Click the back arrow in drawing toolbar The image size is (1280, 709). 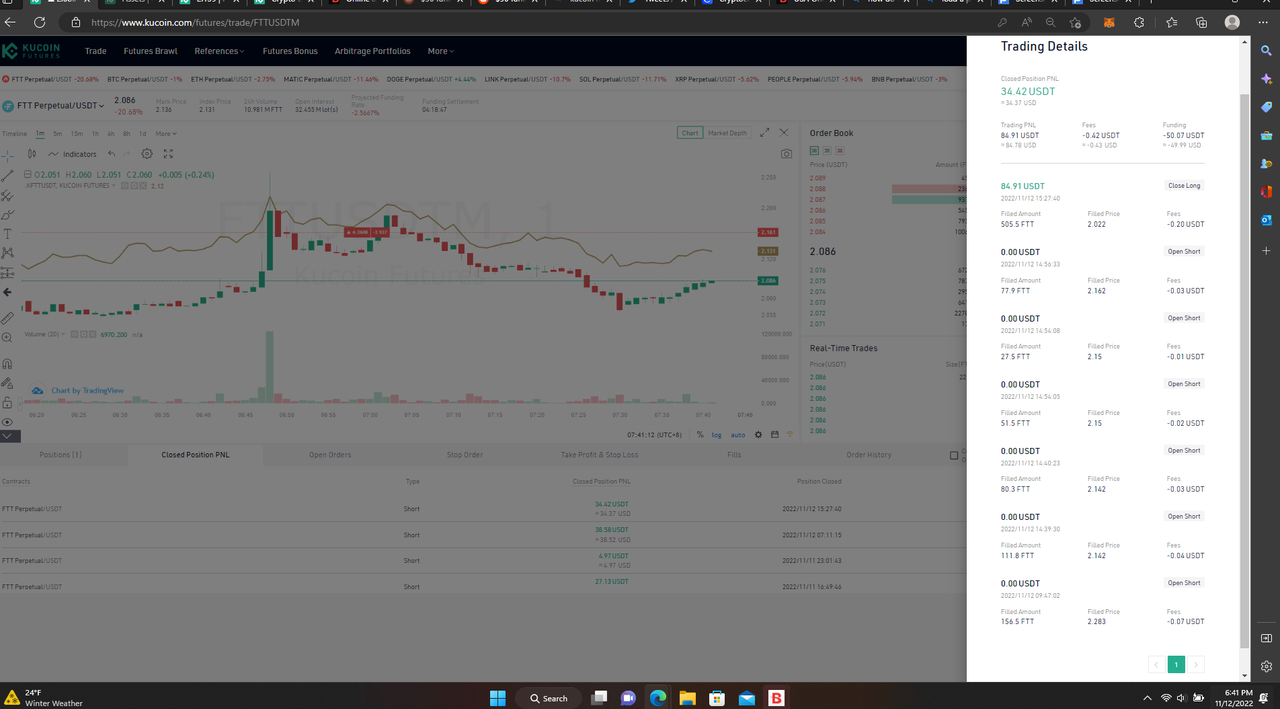8,292
